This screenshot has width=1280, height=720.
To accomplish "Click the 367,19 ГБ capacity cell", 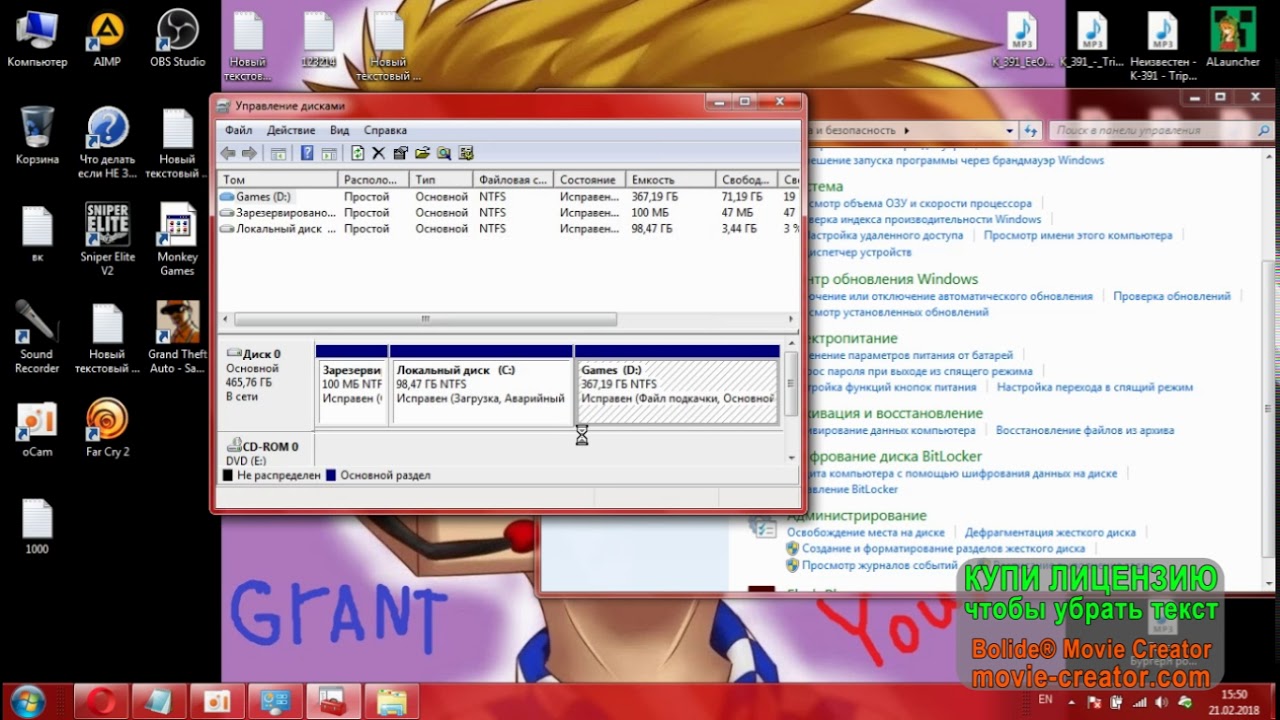I will pos(654,197).
